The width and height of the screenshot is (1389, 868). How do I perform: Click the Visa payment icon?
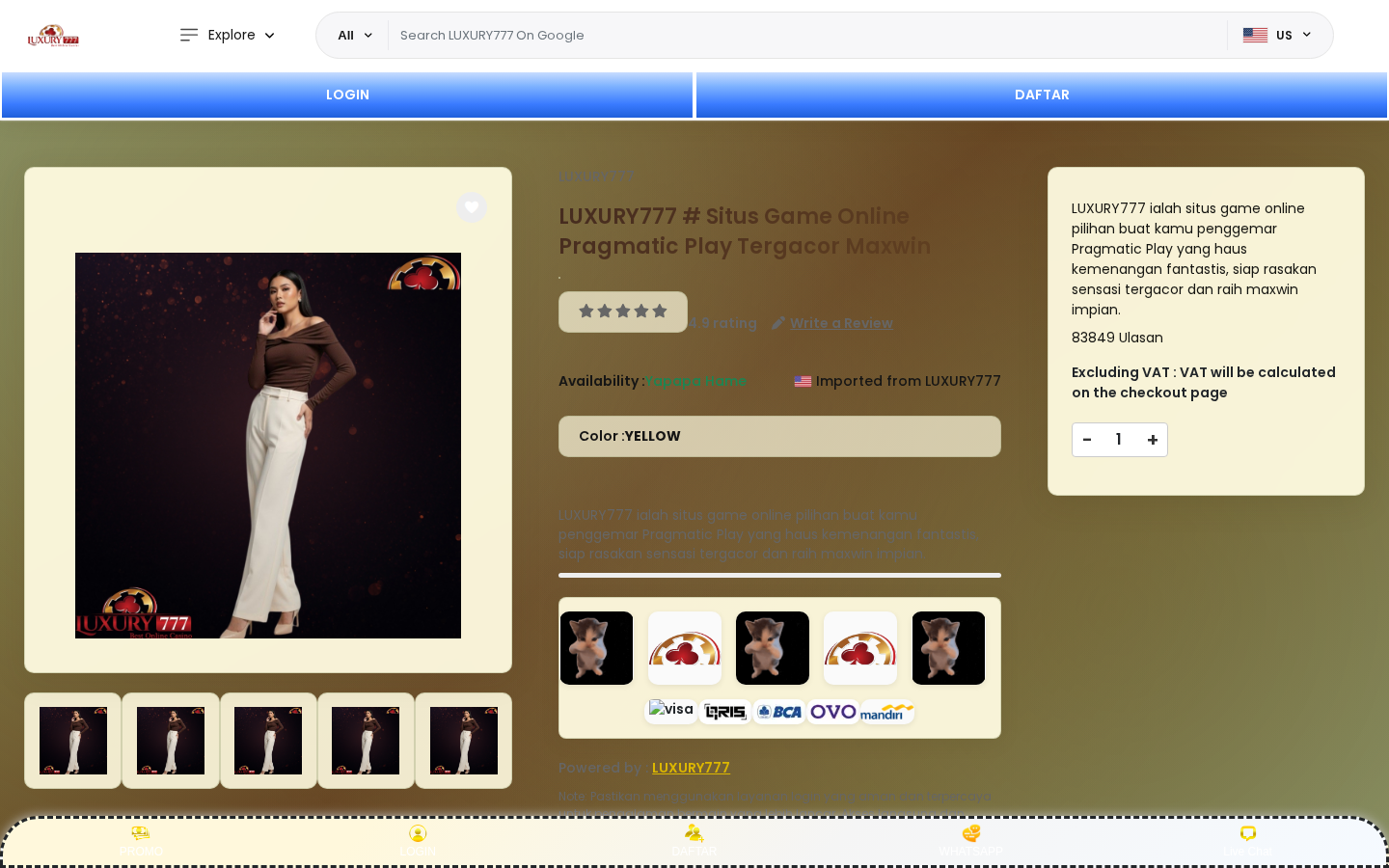click(671, 711)
